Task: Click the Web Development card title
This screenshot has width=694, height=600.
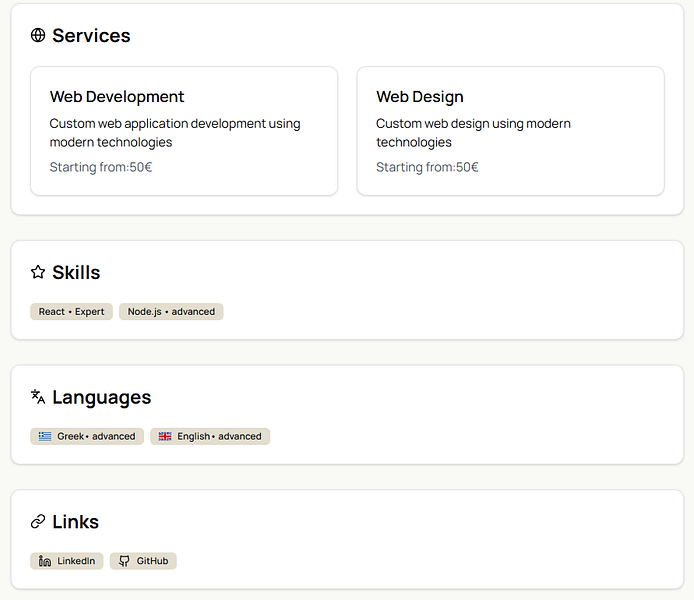Action: pyautogui.click(x=117, y=97)
